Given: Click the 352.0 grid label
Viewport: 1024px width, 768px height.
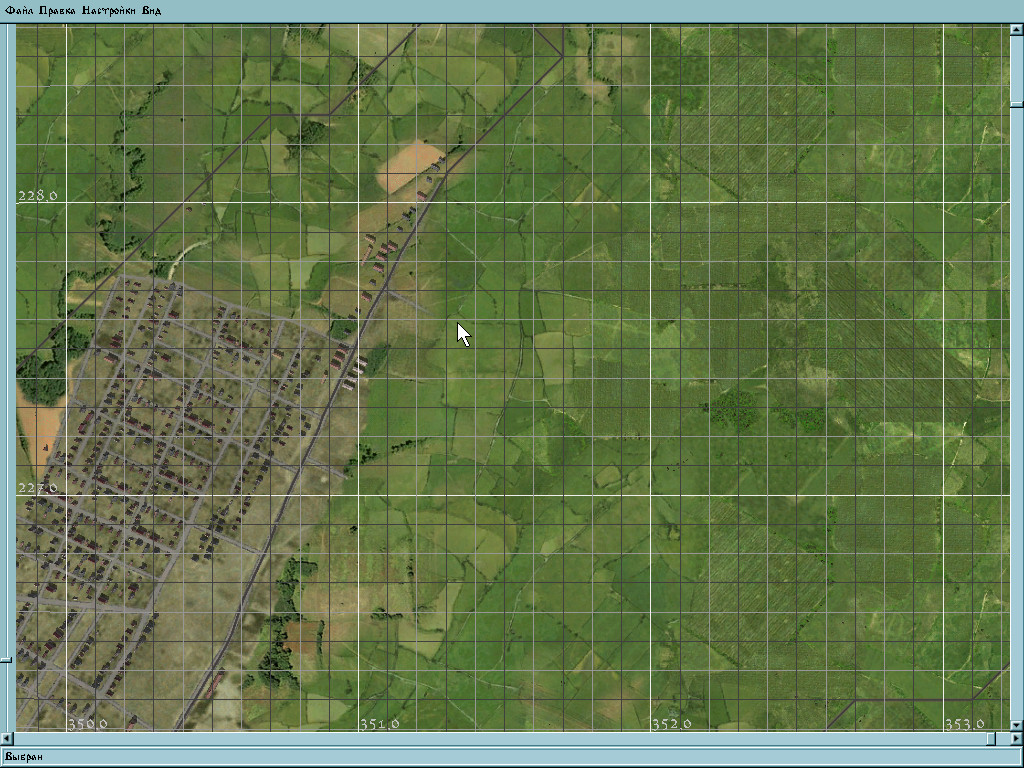Looking at the screenshot, I should coord(671,724).
